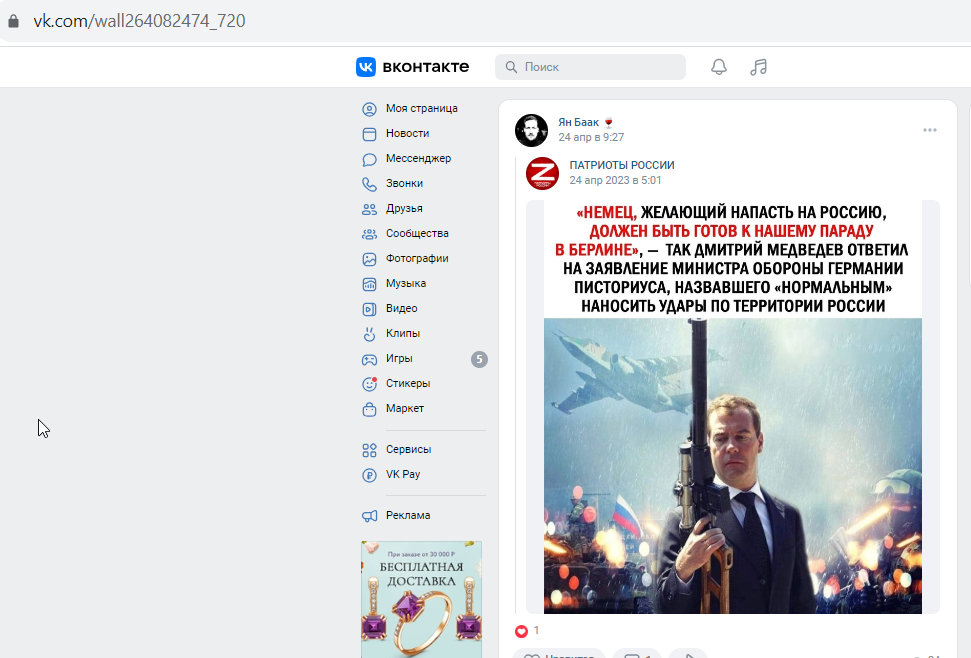Click the Клипы hand icon
This screenshot has height=658, width=971.
click(369, 334)
